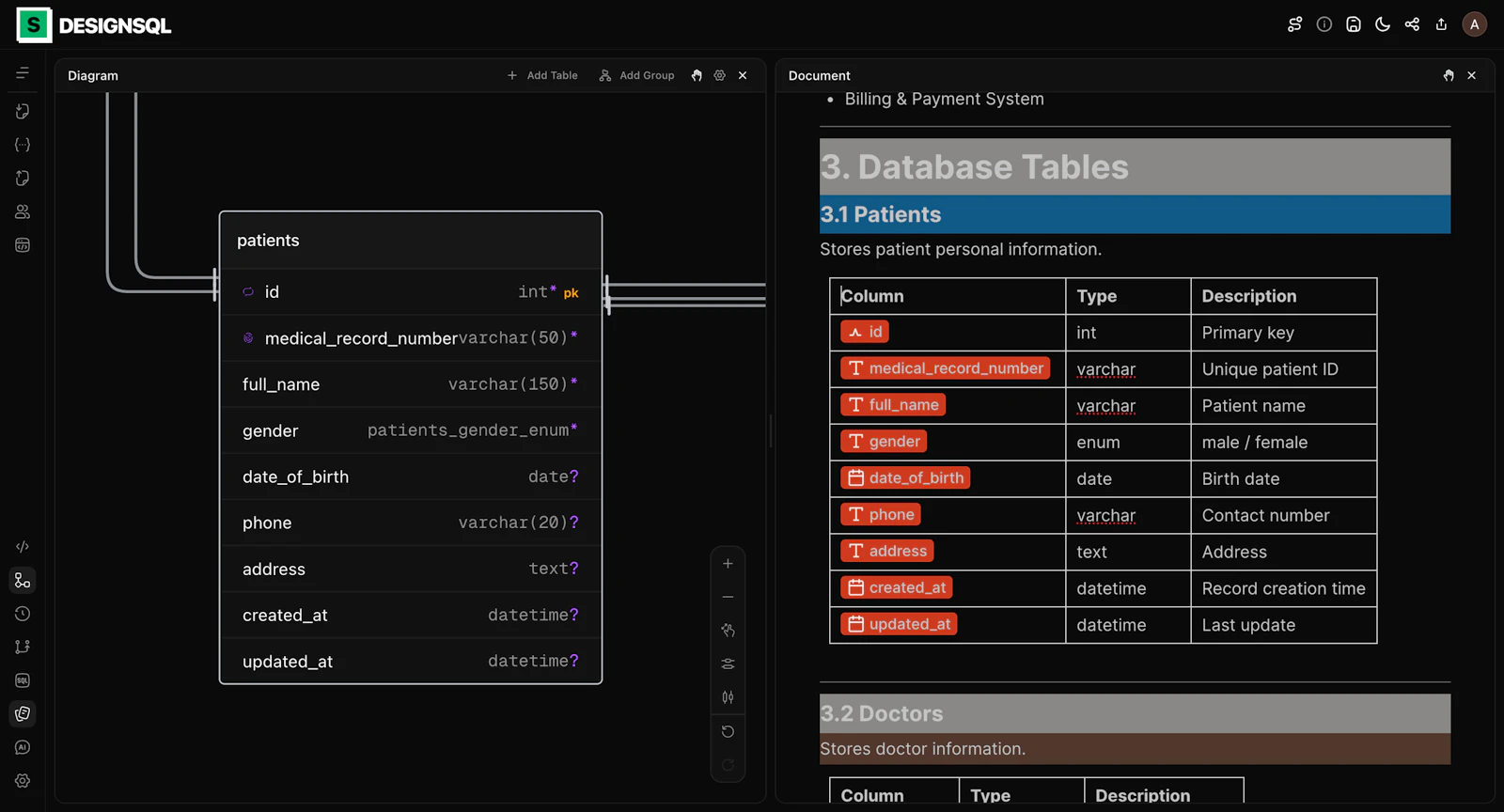This screenshot has width=1504, height=812.
Task: Select the patients table header
Action: point(411,241)
